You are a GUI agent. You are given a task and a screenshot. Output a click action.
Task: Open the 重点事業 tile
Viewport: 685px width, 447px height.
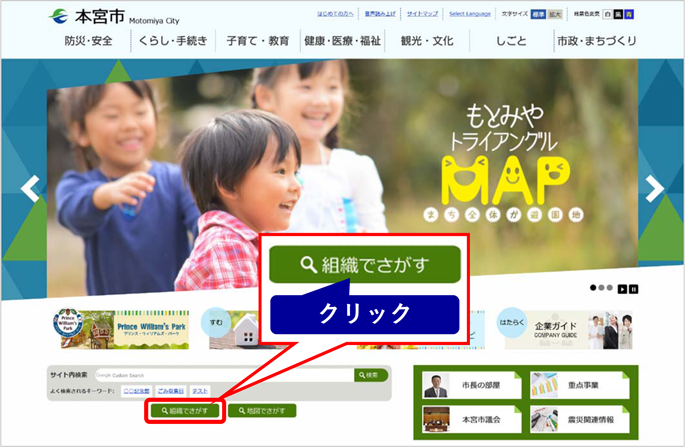[579, 385]
